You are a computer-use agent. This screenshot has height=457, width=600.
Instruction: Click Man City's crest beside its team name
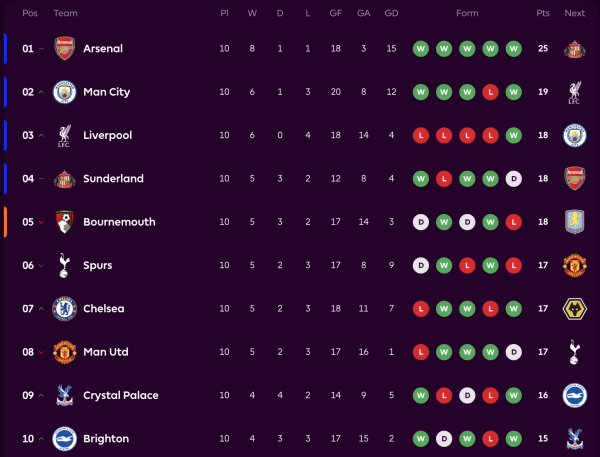pyautogui.click(x=65, y=92)
